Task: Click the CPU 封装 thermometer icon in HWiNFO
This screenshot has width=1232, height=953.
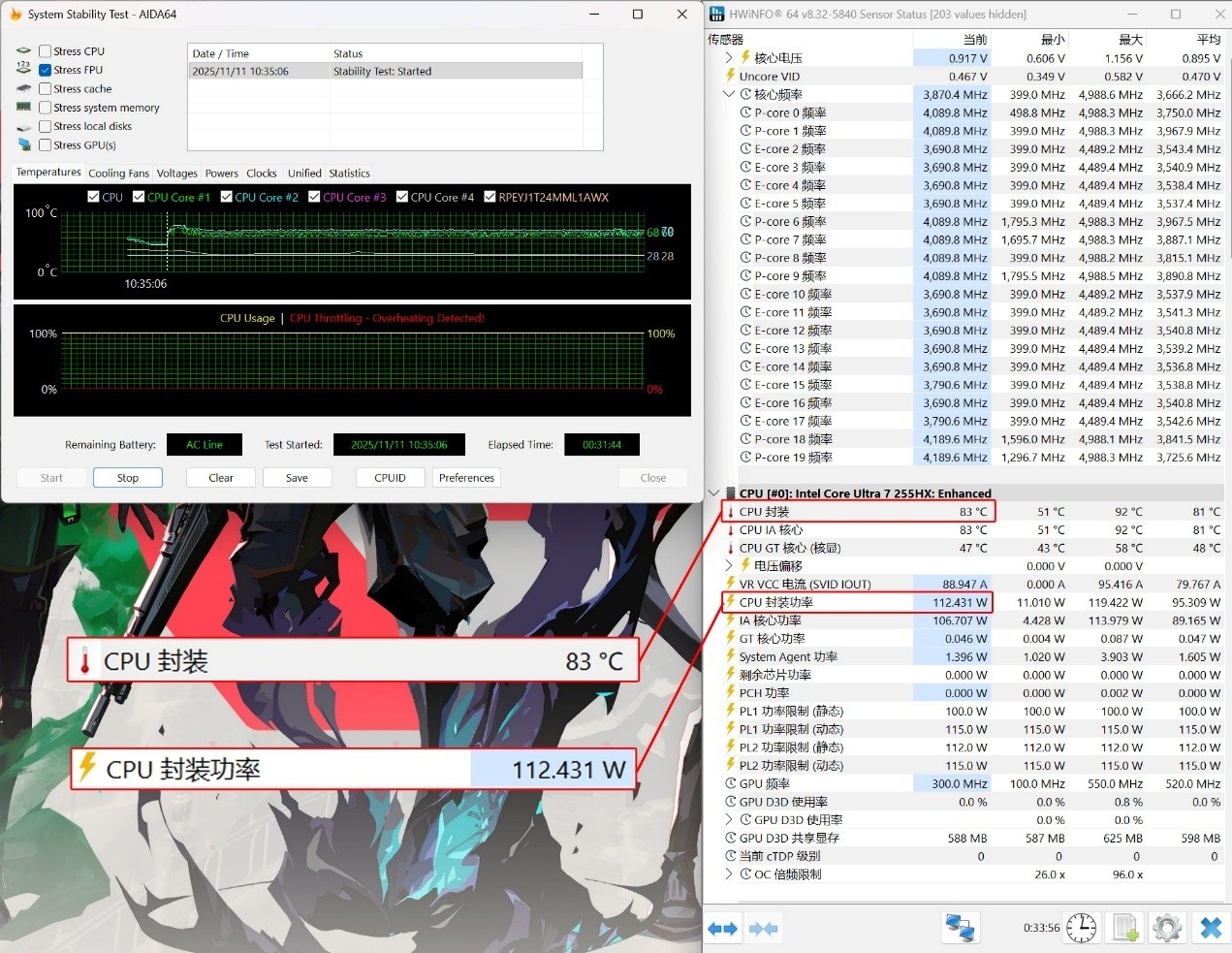Action: pyautogui.click(x=731, y=512)
